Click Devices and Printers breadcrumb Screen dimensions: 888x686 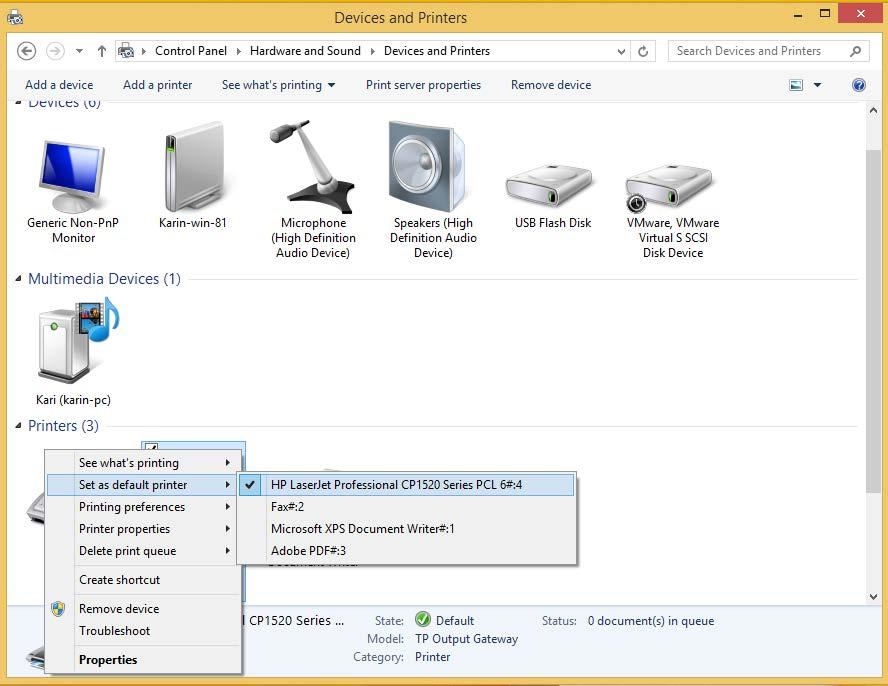[x=437, y=51]
